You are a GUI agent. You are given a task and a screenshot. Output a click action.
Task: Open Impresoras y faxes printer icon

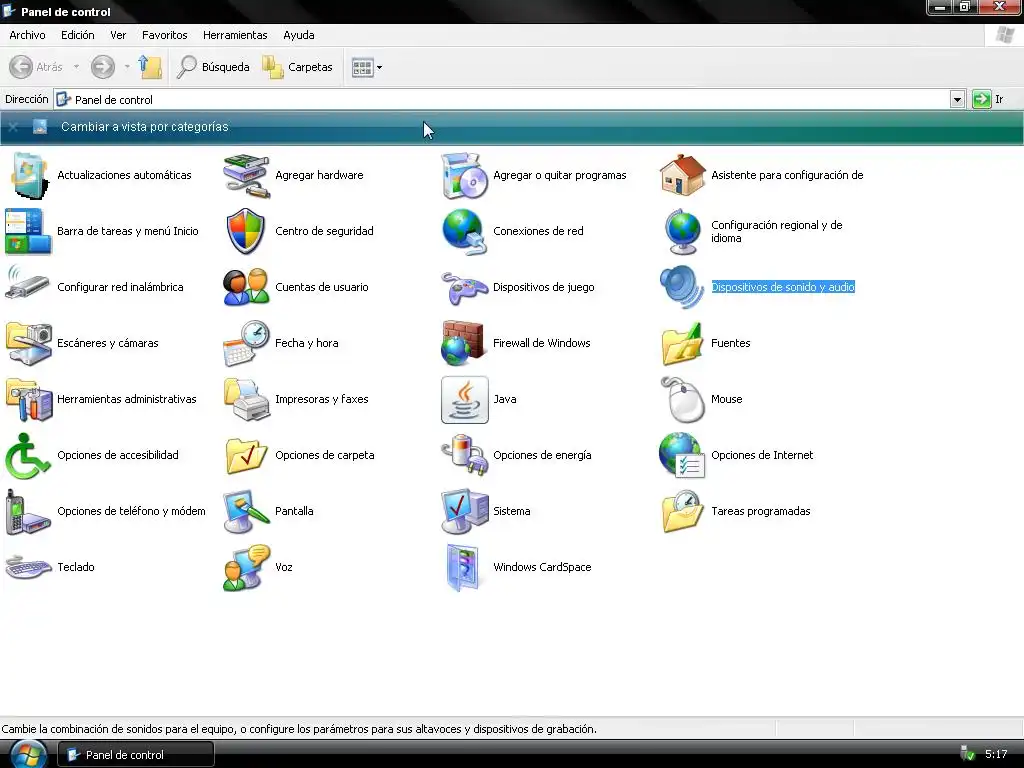246,399
